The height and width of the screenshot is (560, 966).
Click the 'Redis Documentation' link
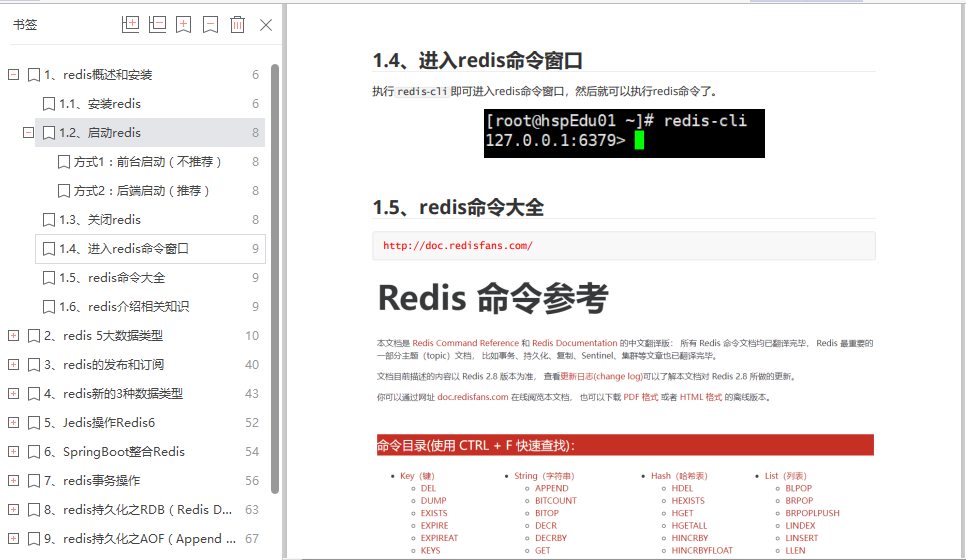tap(574, 343)
